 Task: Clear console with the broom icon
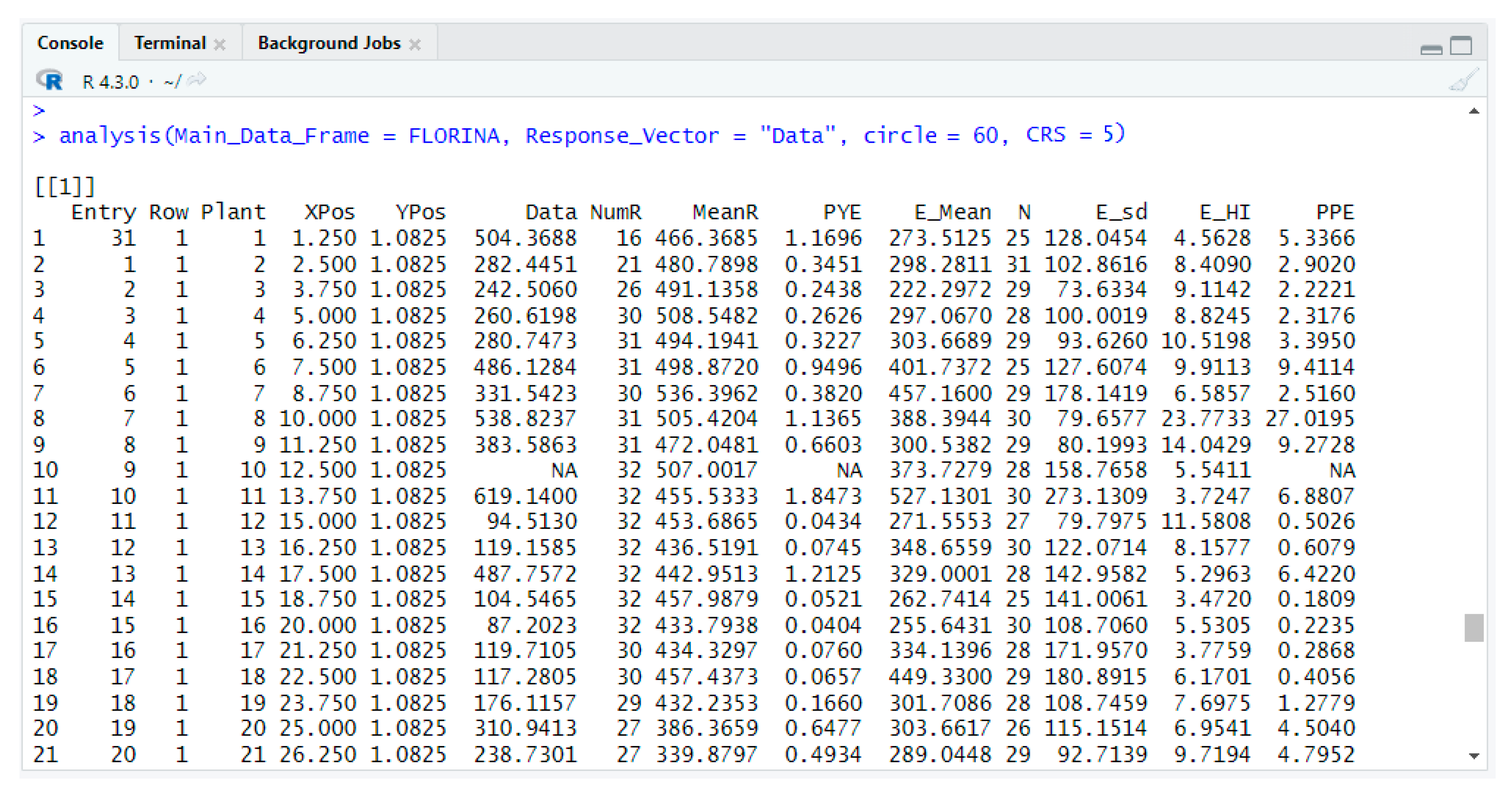[1463, 80]
